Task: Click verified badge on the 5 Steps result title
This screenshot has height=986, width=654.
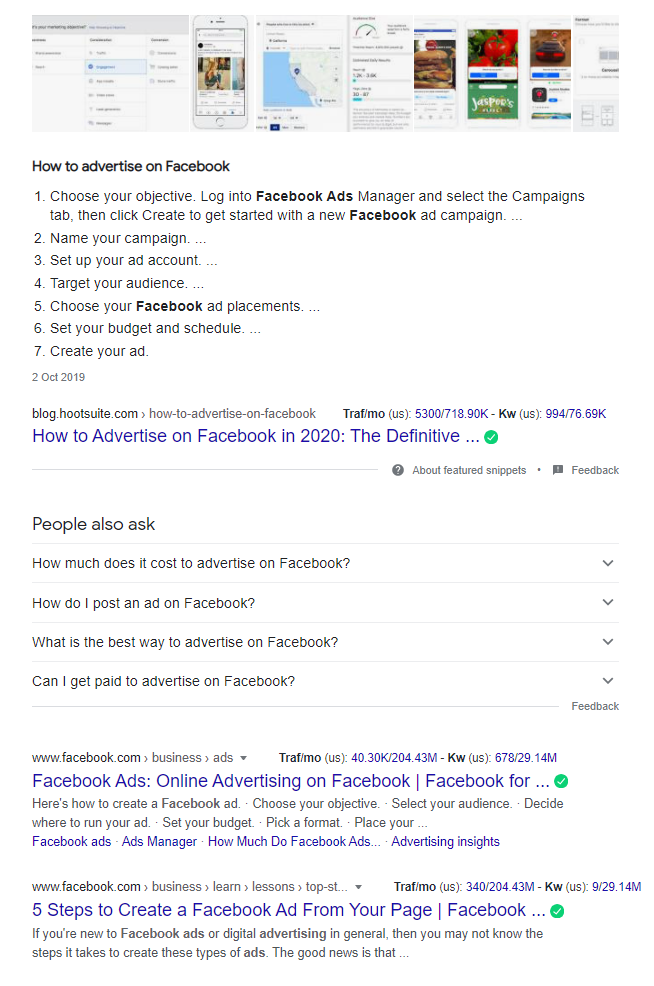Action: 557,911
